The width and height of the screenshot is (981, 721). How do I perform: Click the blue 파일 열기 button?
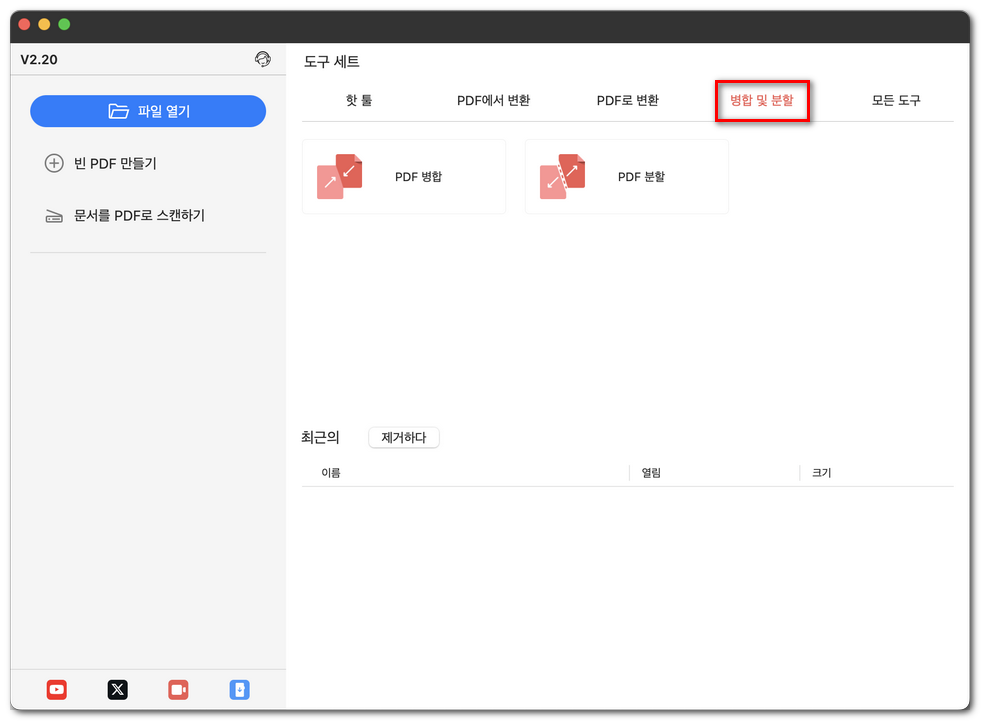pyautogui.click(x=147, y=111)
